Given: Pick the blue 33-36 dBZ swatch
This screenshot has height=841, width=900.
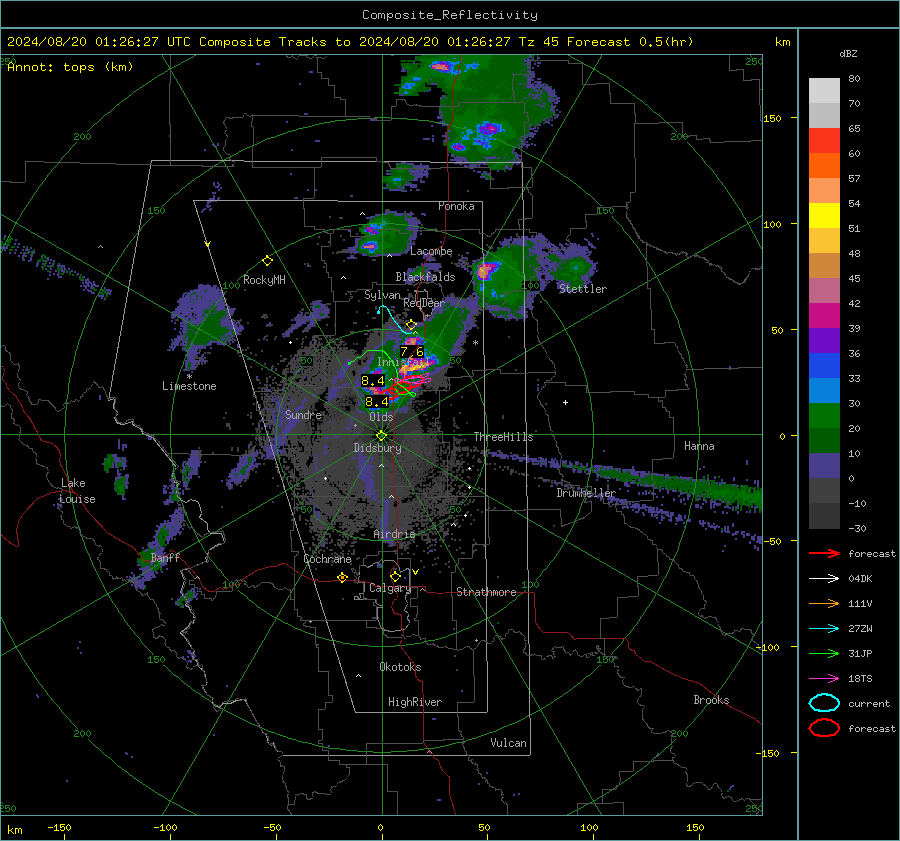Looking at the screenshot, I should click(x=824, y=366).
